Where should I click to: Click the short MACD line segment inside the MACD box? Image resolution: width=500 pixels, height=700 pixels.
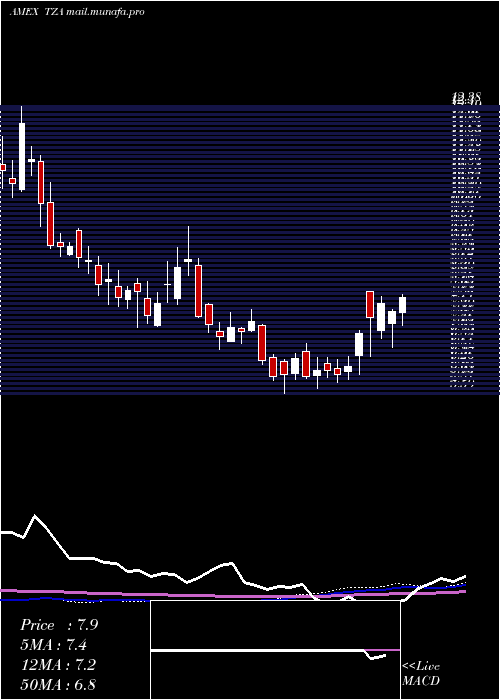click(x=375, y=655)
